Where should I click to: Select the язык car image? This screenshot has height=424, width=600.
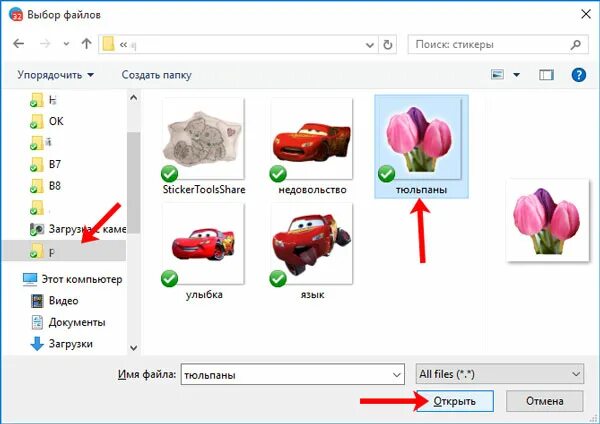312,251
